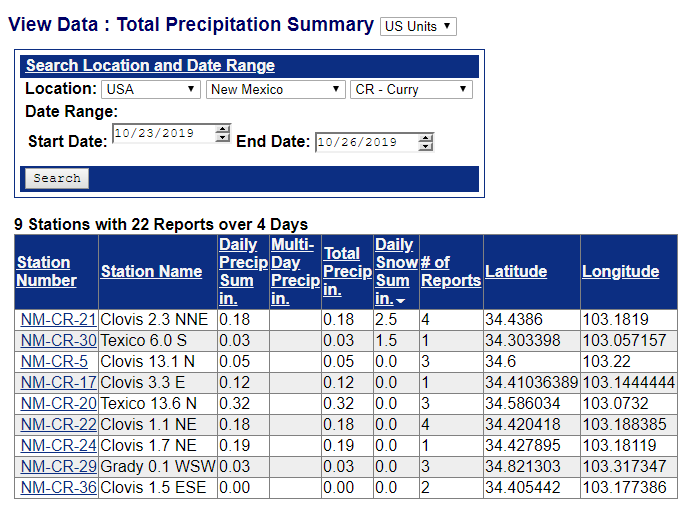Open the USA country dropdown
Image resolution: width=698 pixels, height=518 pixels.
(151, 89)
